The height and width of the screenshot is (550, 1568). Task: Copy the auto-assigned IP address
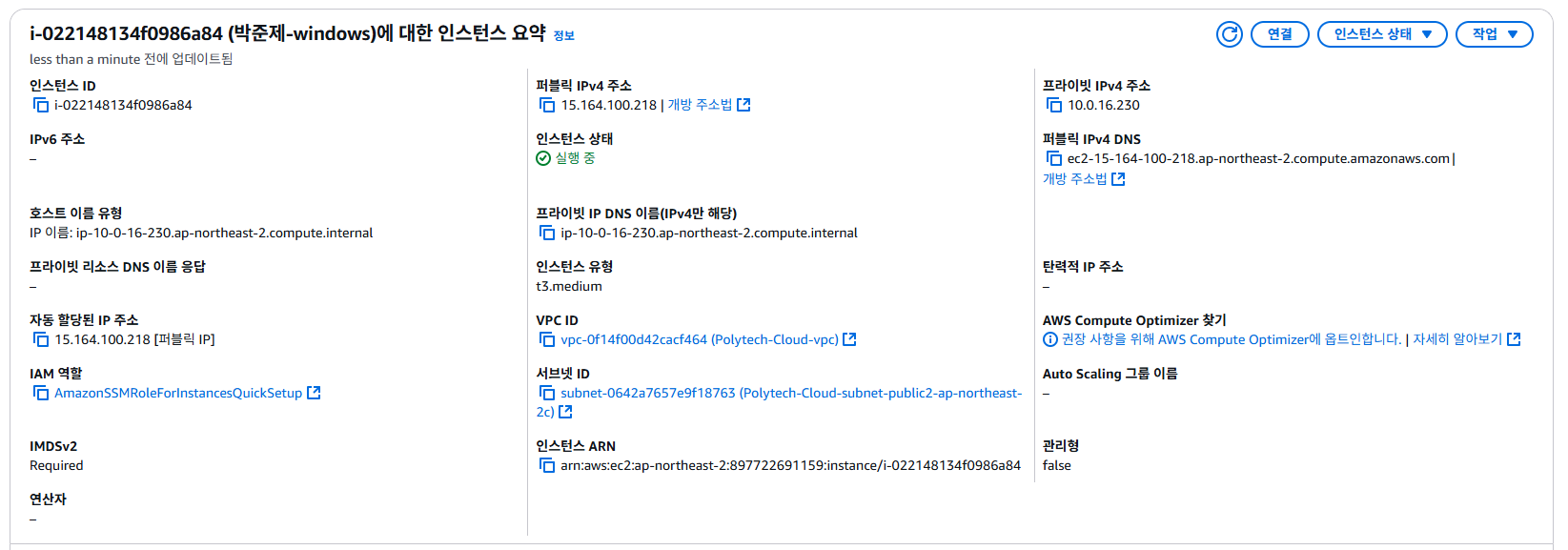pos(41,340)
